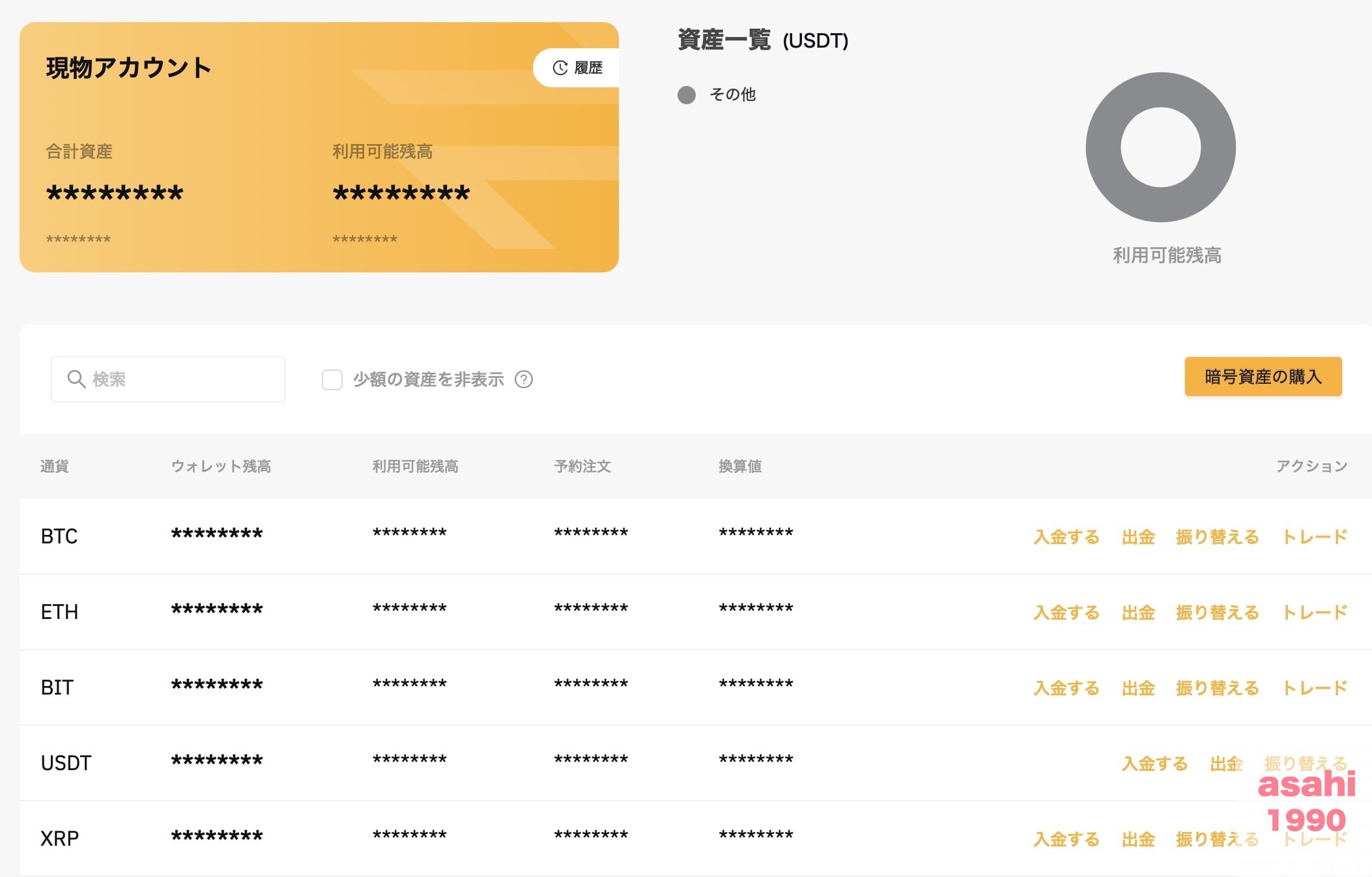Click the 利用可能残高 caption under the chart
This screenshot has width=1372, height=877.
[x=1167, y=255]
